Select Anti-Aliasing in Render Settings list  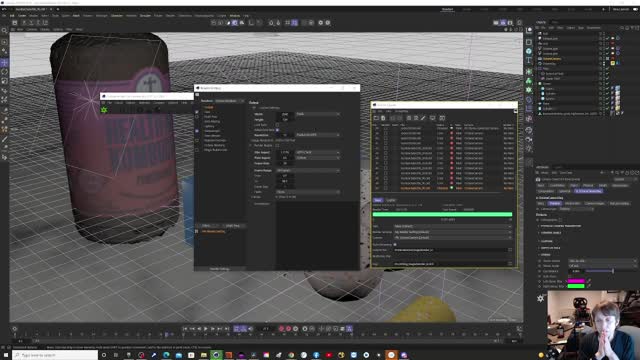(212, 122)
